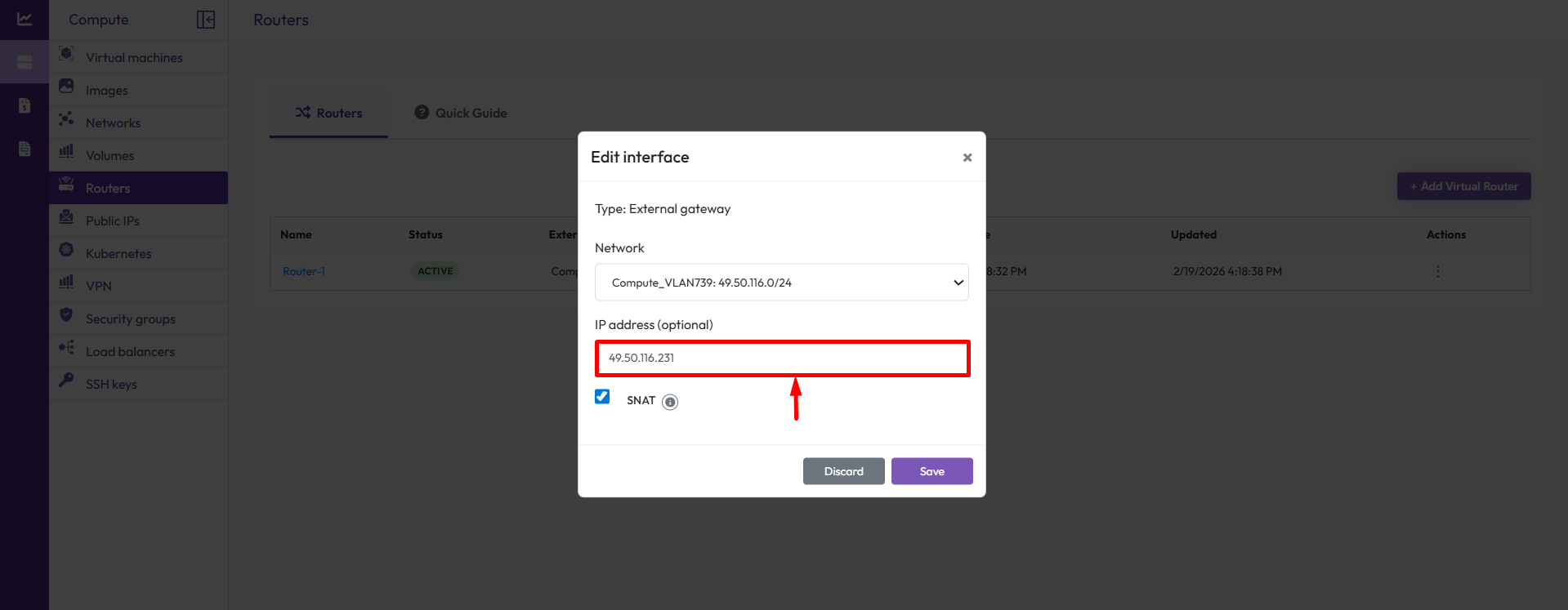Close the Edit interface dialog
Viewport: 1568px width, 610px height.
(x=967, y=158)
